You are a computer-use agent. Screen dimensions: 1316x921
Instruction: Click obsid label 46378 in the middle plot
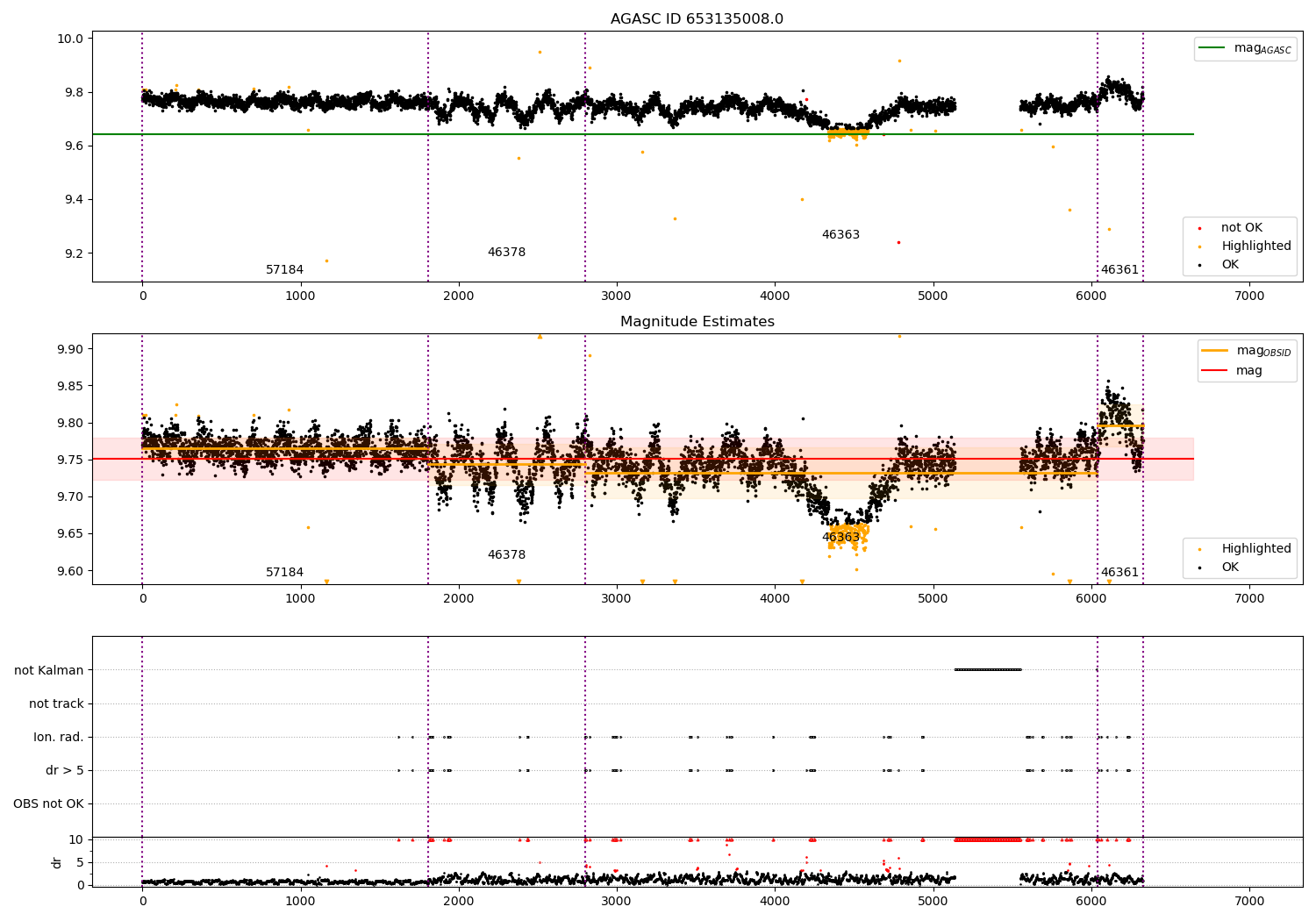(x=506, y=555)
